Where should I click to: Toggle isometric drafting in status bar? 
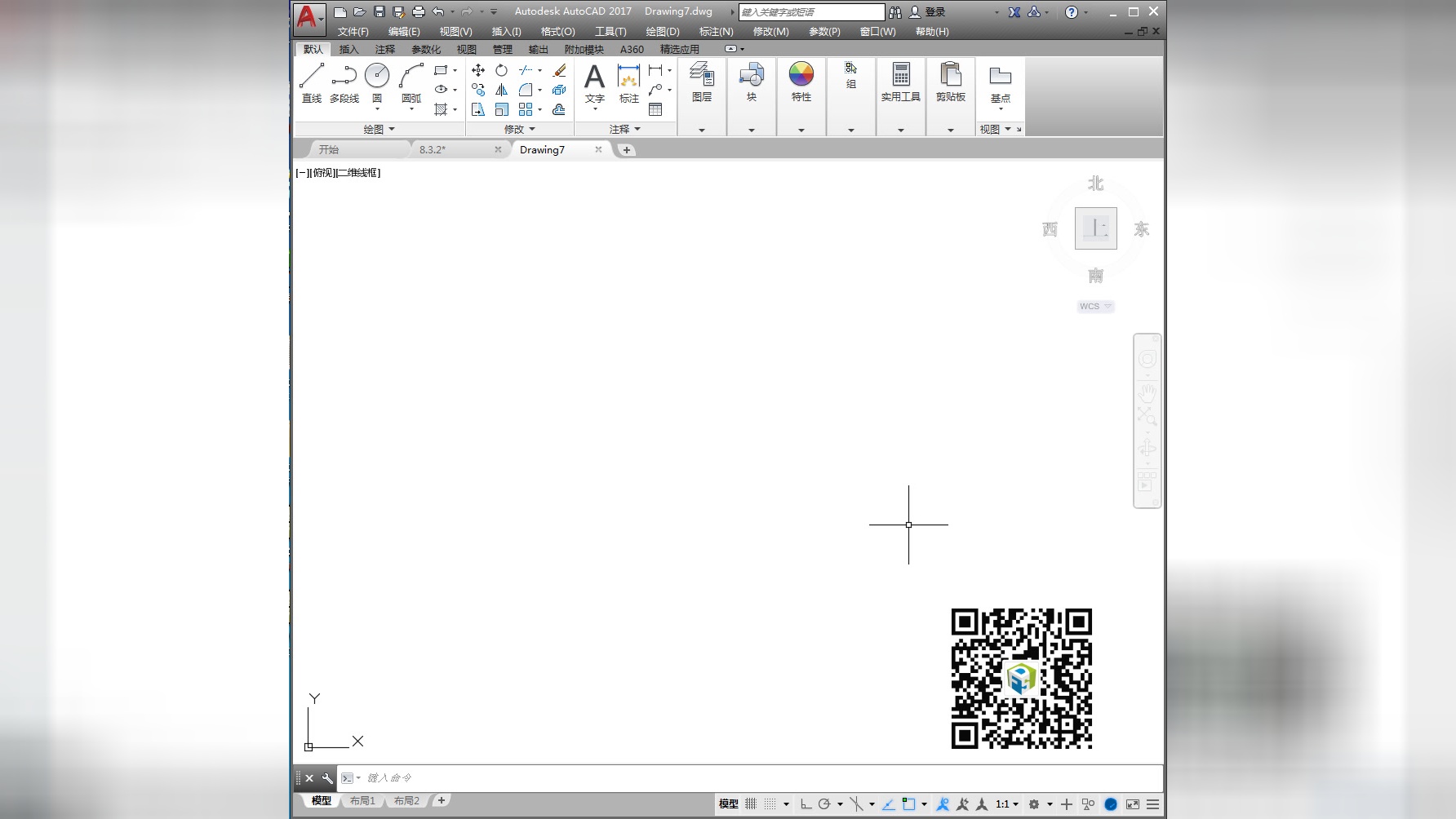coord(856,804)
